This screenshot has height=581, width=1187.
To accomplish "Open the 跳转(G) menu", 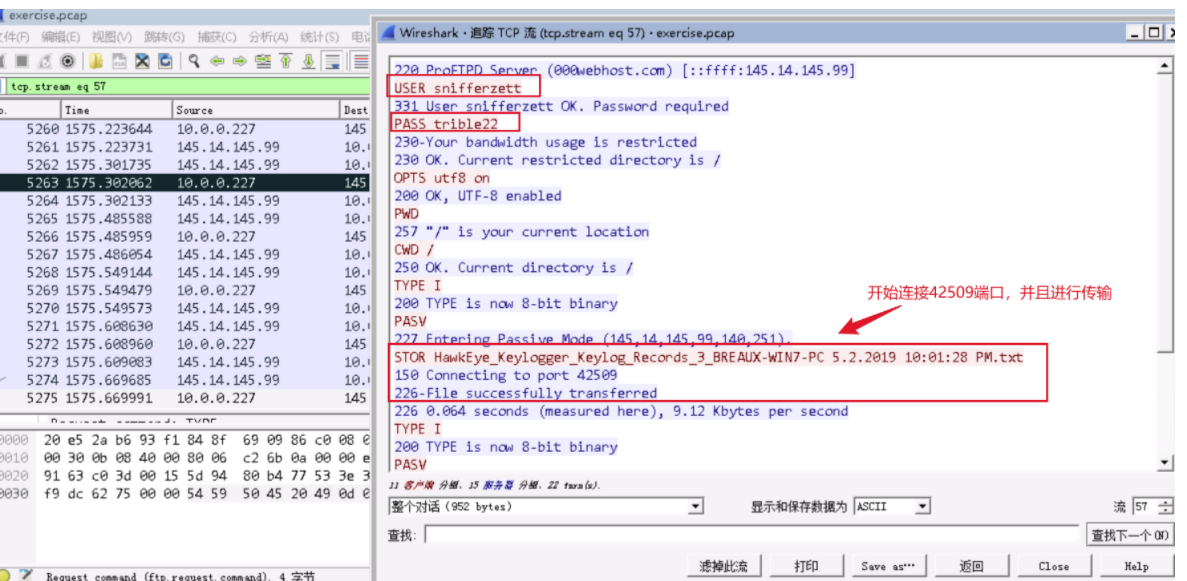I will tap(164, 37).
